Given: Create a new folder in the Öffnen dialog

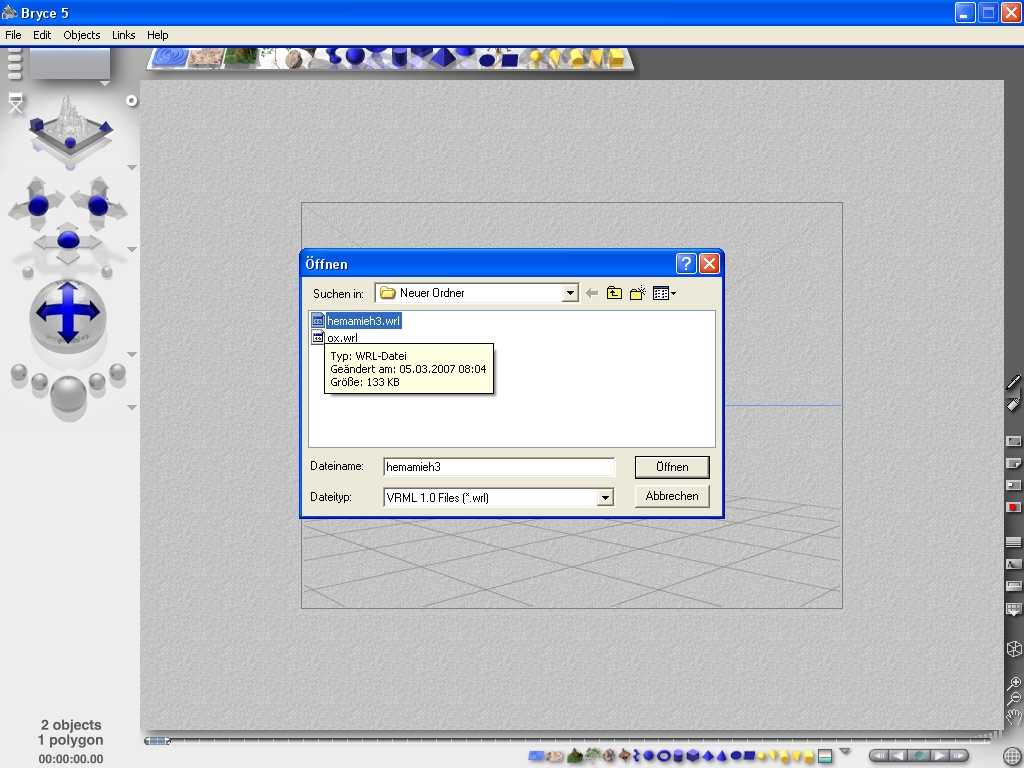Looking at the screenshot, I should 637,293.
